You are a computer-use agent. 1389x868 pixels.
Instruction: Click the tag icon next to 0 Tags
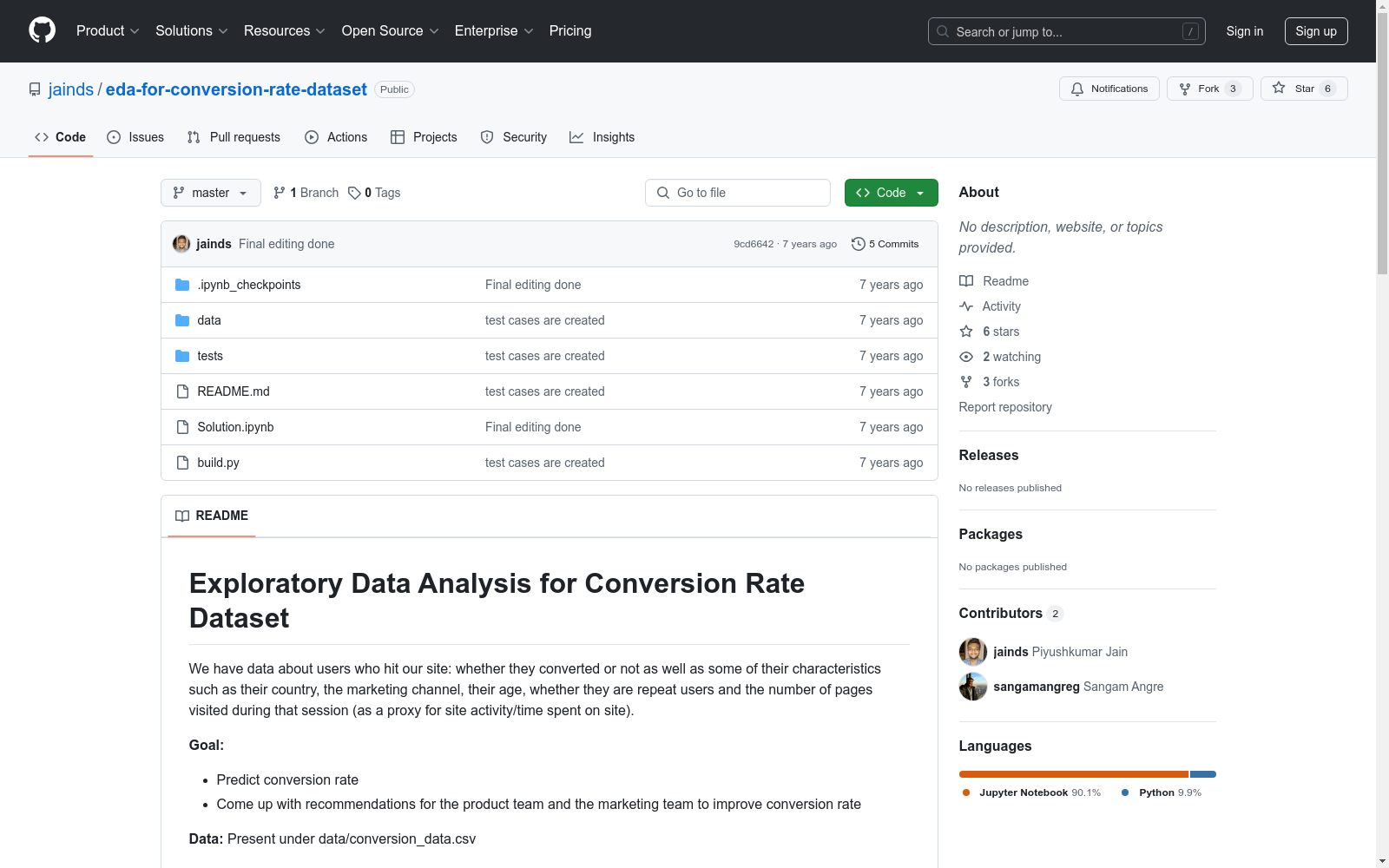point(354,193)
